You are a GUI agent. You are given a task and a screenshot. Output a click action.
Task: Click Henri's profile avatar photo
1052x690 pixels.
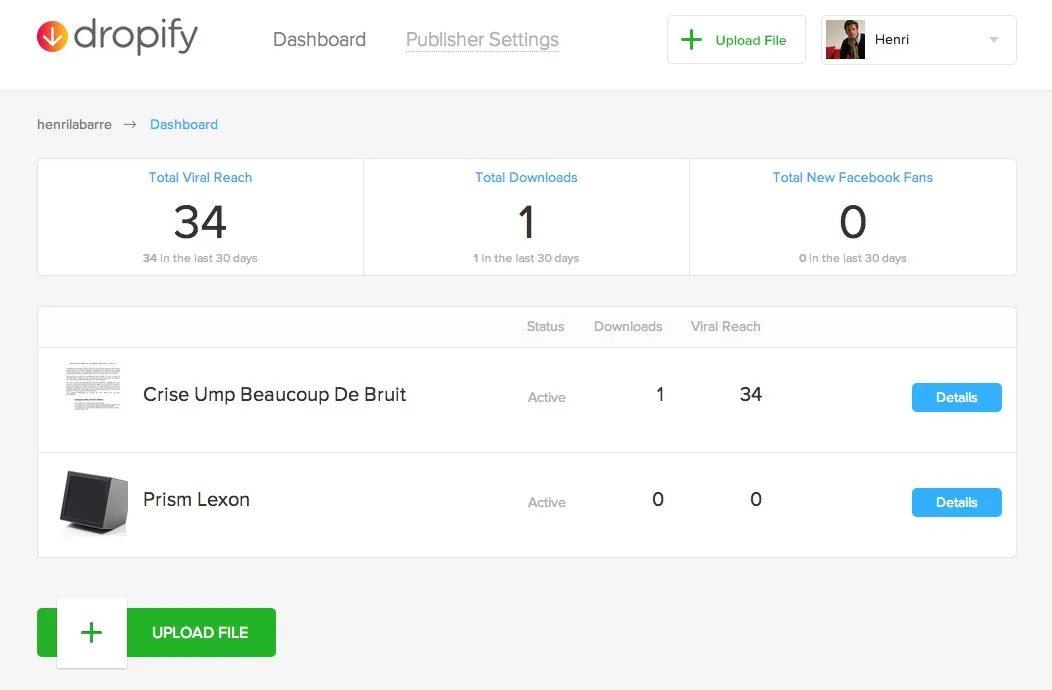click(x=845, y=40)
